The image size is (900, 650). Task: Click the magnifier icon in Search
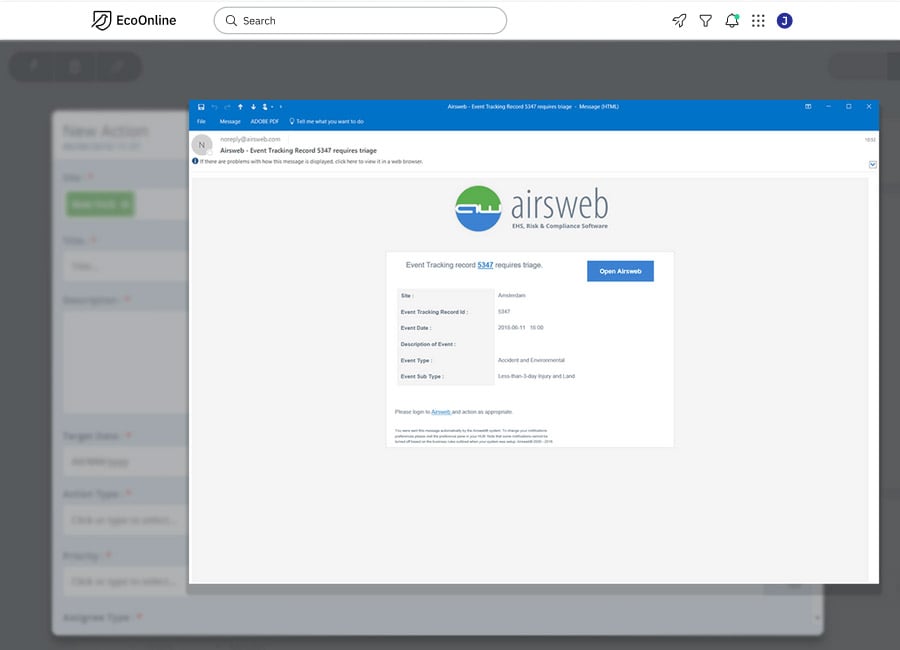coord(231,21)
